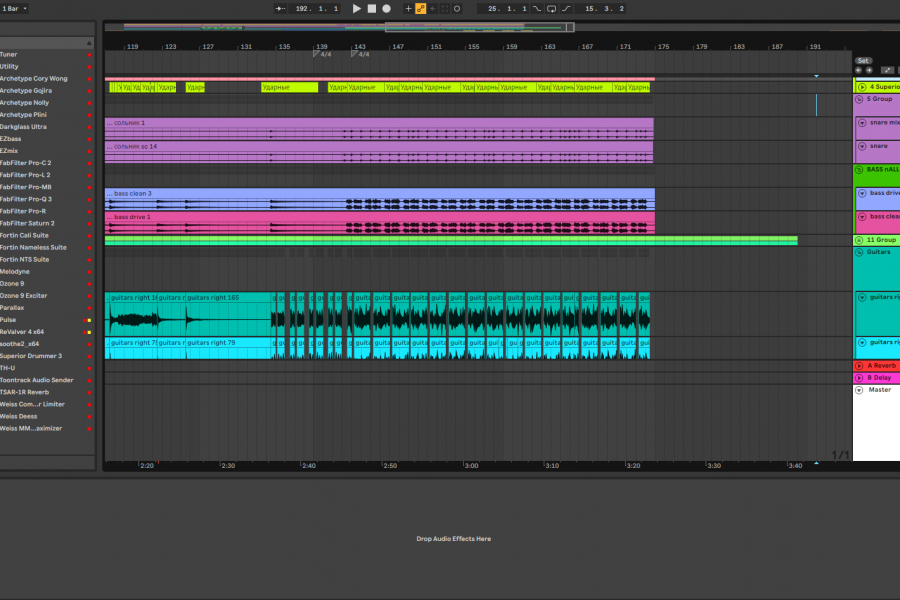Toggle the yellow Automation Arm button

tap(420, 8)
